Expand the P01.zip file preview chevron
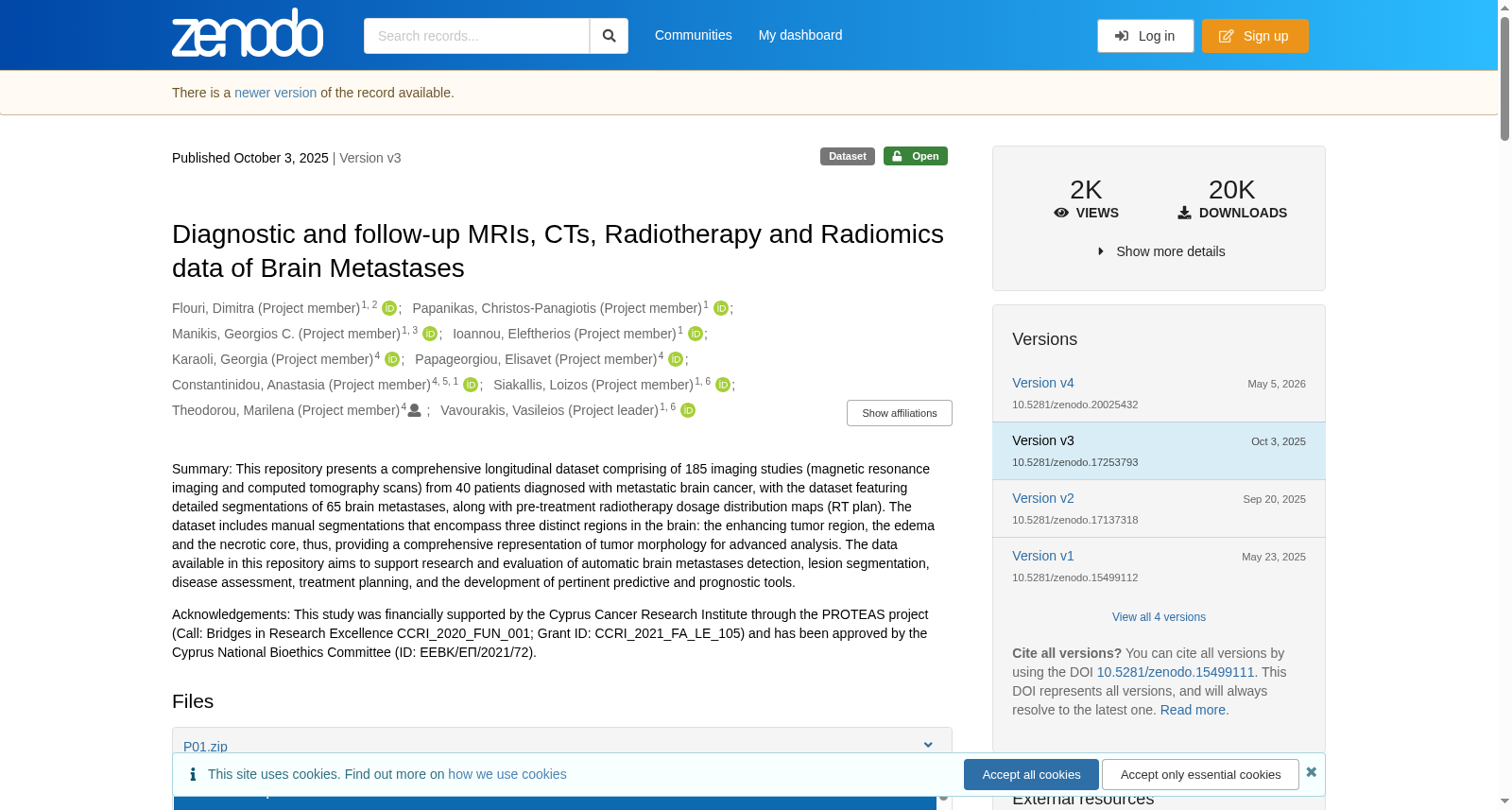This screenshot has height=810, width=1512. [x=928, y=746]
